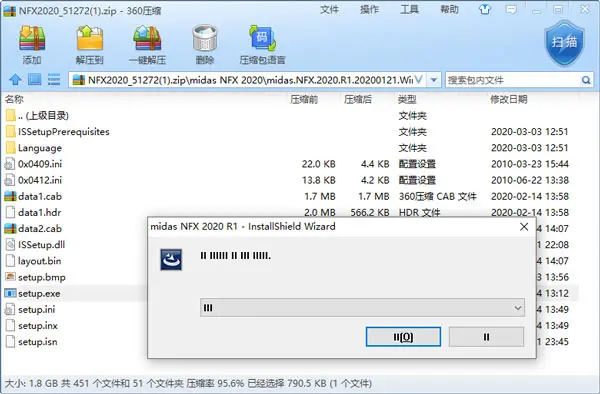Sort by 压缩前 column header
The width and height of the screenshot is (600, 394).
pyautogui.click(x=304, y=99)
